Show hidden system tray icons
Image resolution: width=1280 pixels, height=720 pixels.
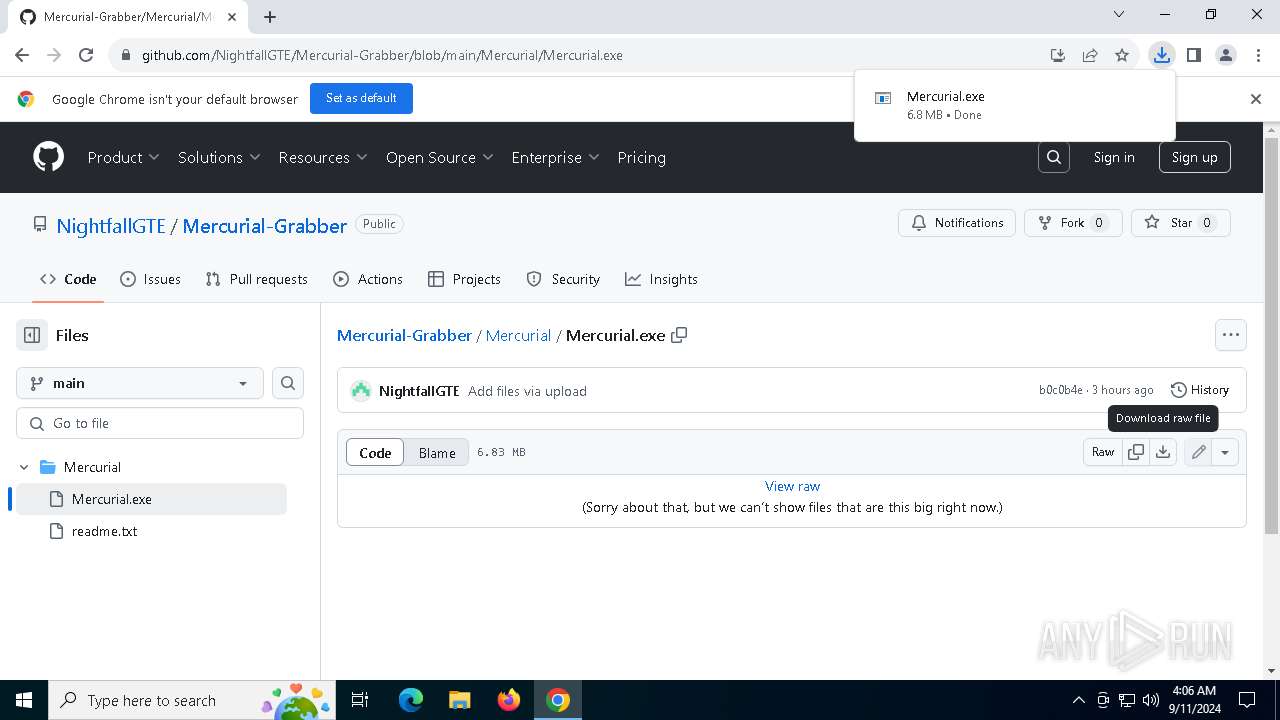click(x=1078, y=700)
